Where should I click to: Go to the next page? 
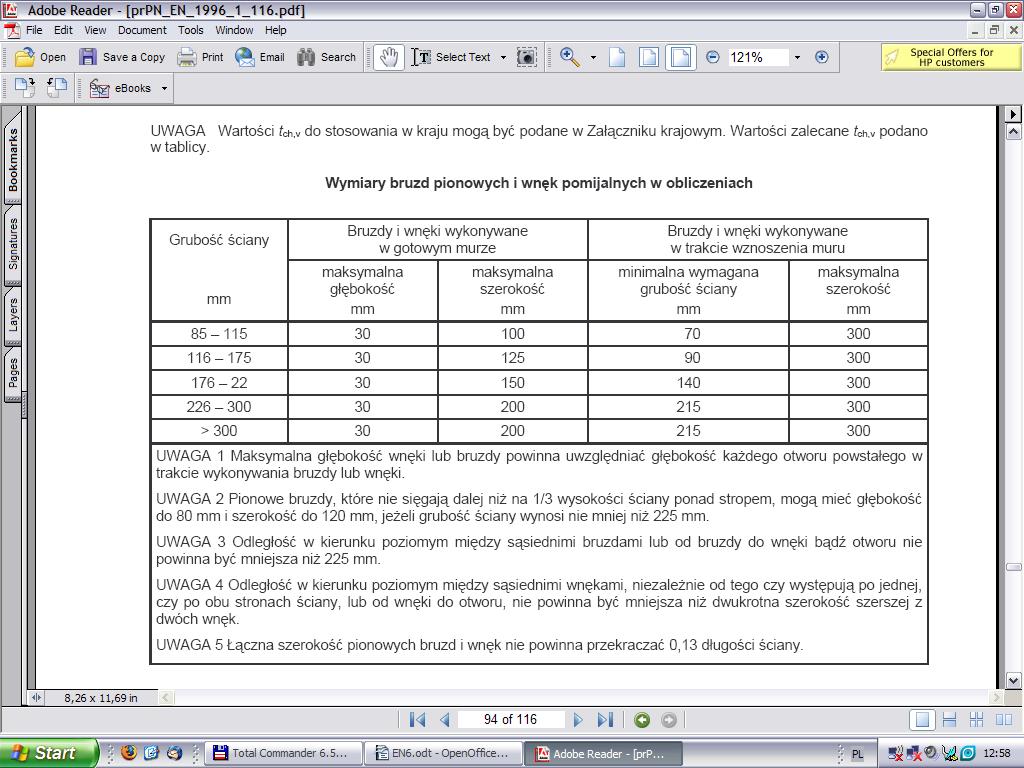pos(578,720)
